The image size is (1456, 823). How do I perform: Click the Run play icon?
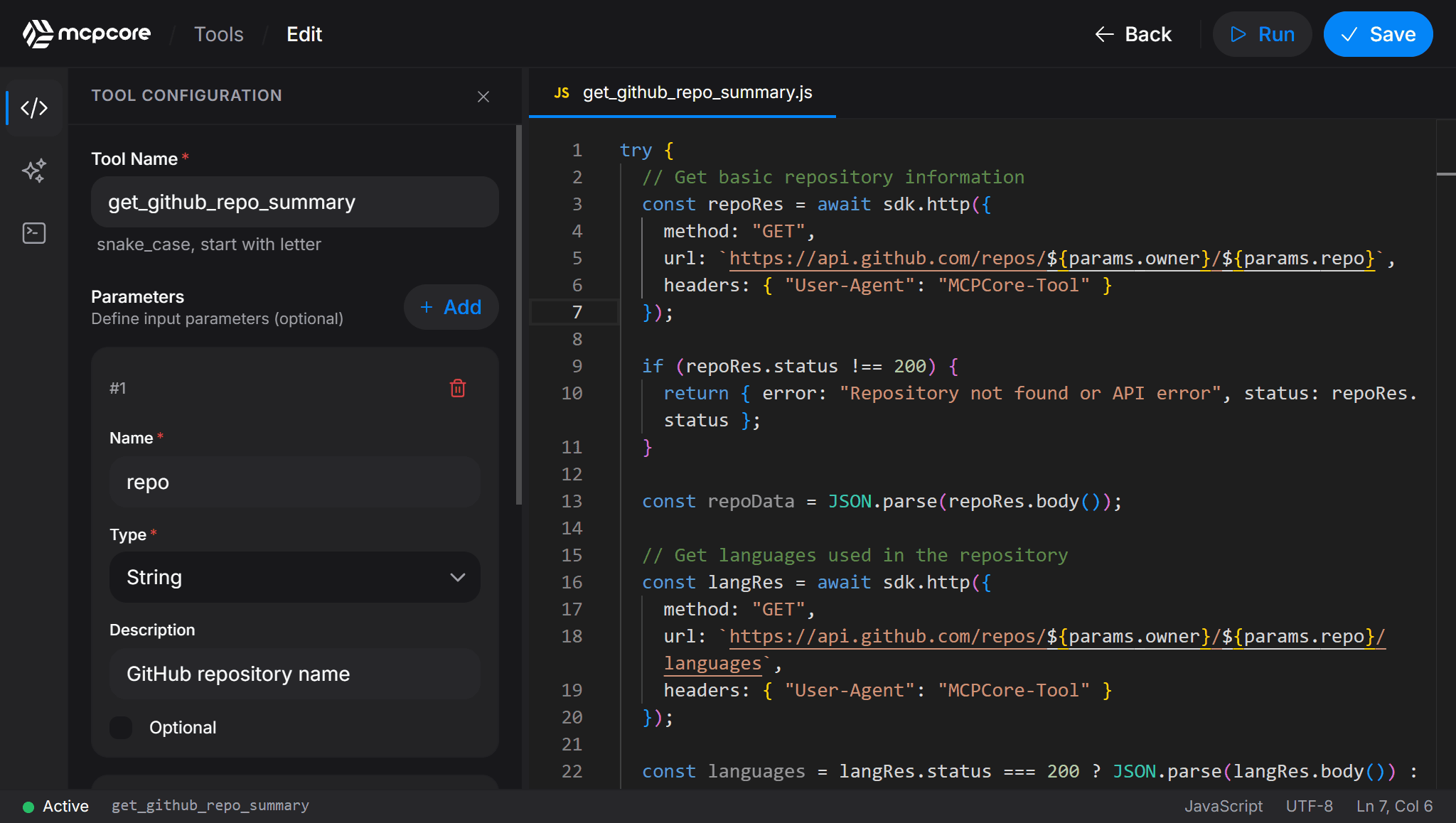[1237, 33]
